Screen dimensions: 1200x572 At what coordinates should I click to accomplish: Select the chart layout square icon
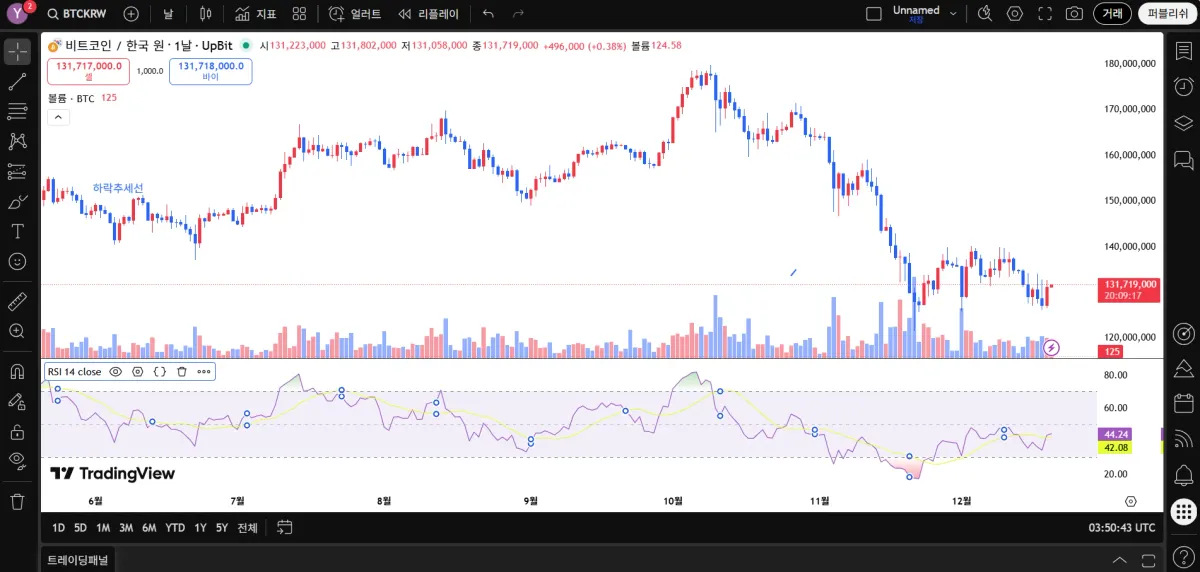pos(873,14)
